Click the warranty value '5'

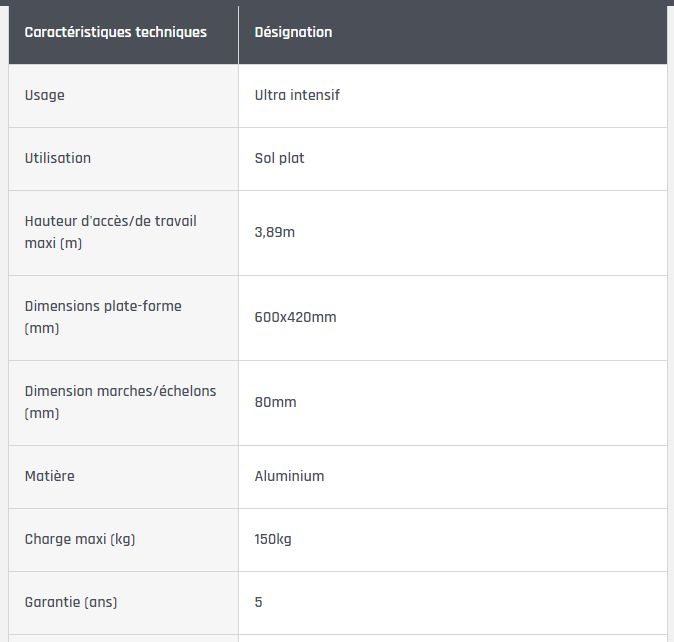tap(259, 602)
